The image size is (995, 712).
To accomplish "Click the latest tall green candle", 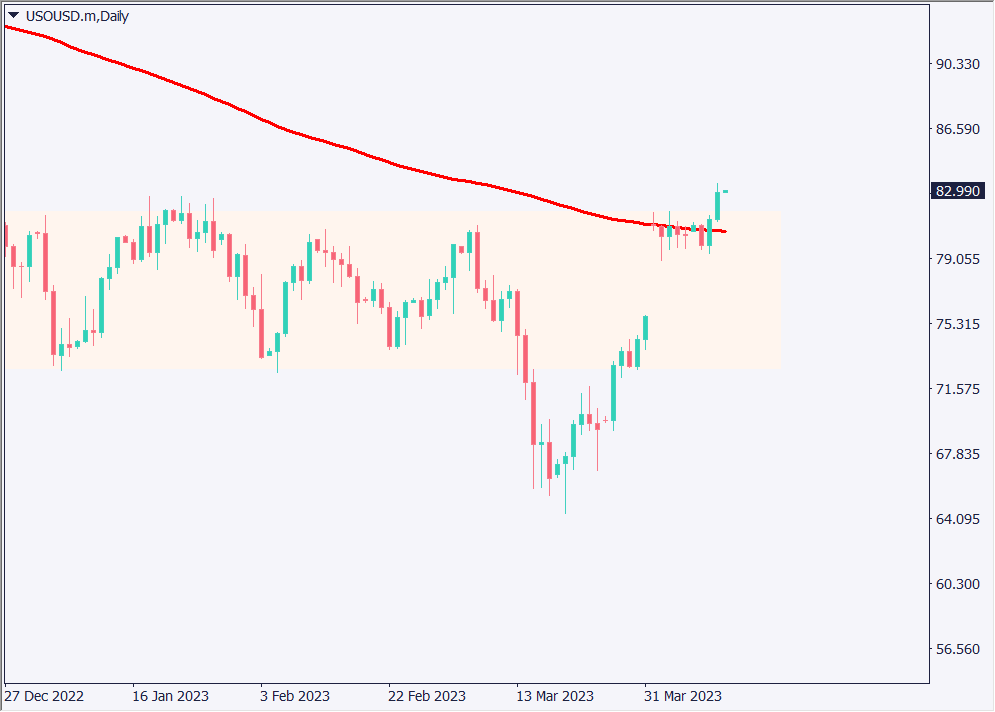I will tap(717, 205).
